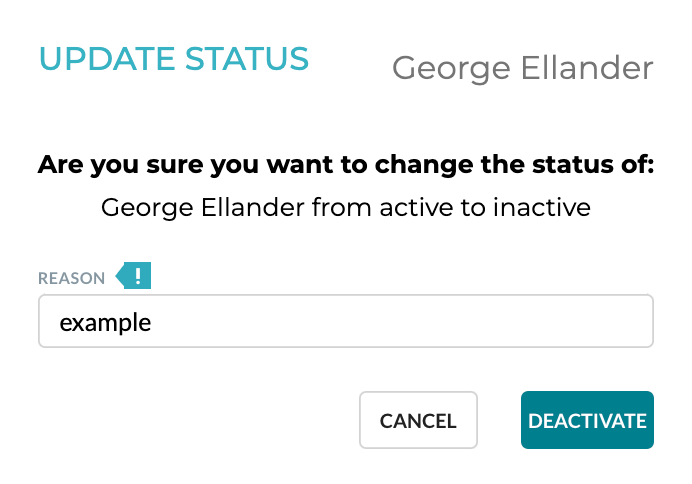Click 'status of:' at the end of the bold question
Image resolution: width=692 pixels, height=484 pixels.
(593, 165)
